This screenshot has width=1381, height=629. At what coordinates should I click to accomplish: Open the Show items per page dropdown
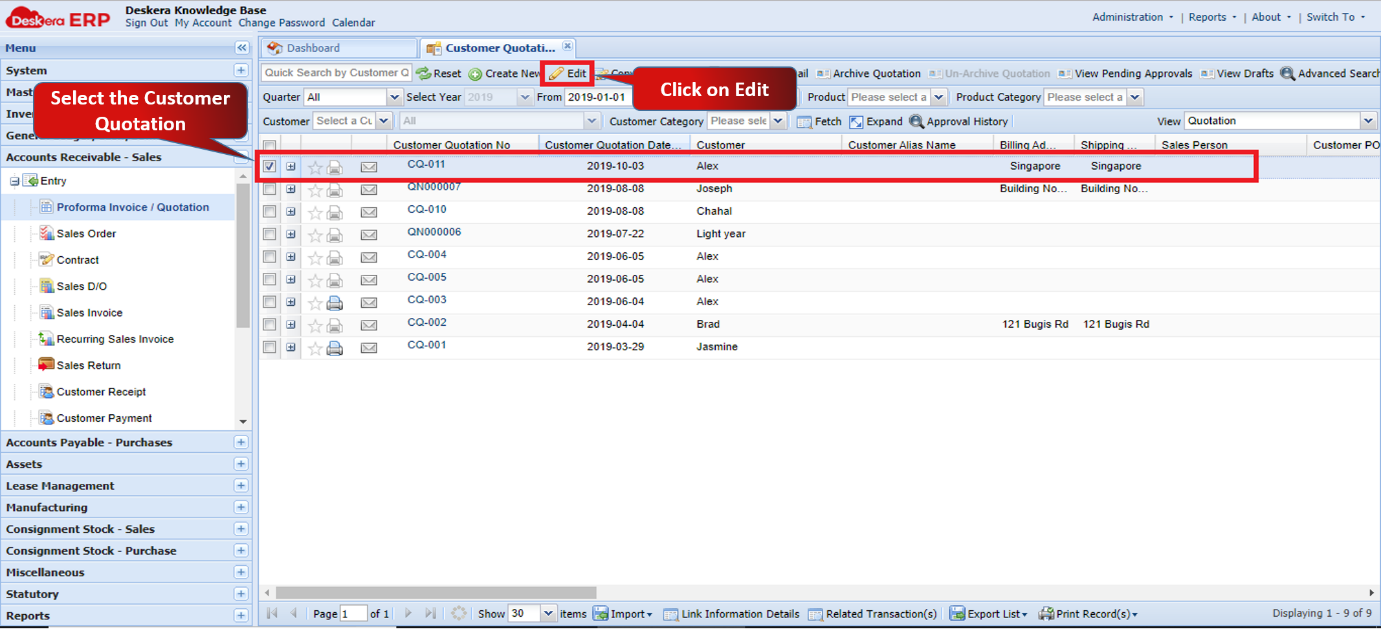tap(548, 613)
